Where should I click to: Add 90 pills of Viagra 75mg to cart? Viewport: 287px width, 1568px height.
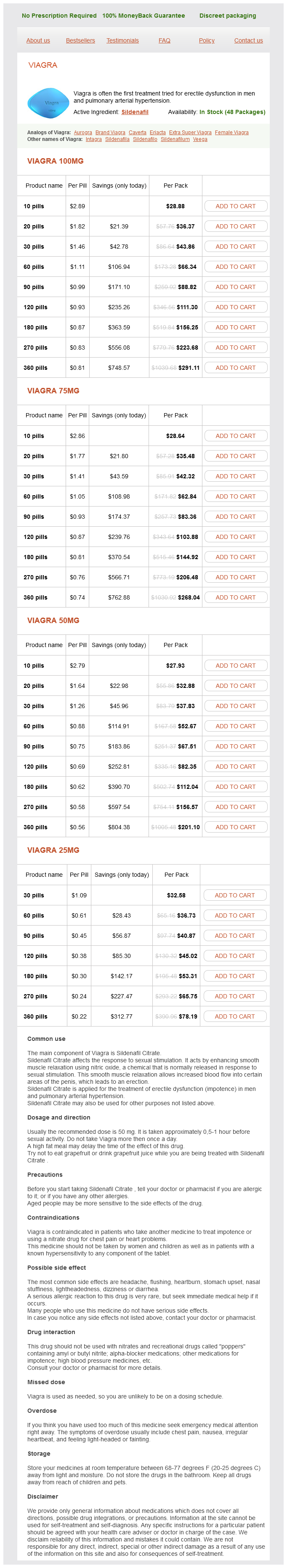pyautogui.click(x=235, y=517)
